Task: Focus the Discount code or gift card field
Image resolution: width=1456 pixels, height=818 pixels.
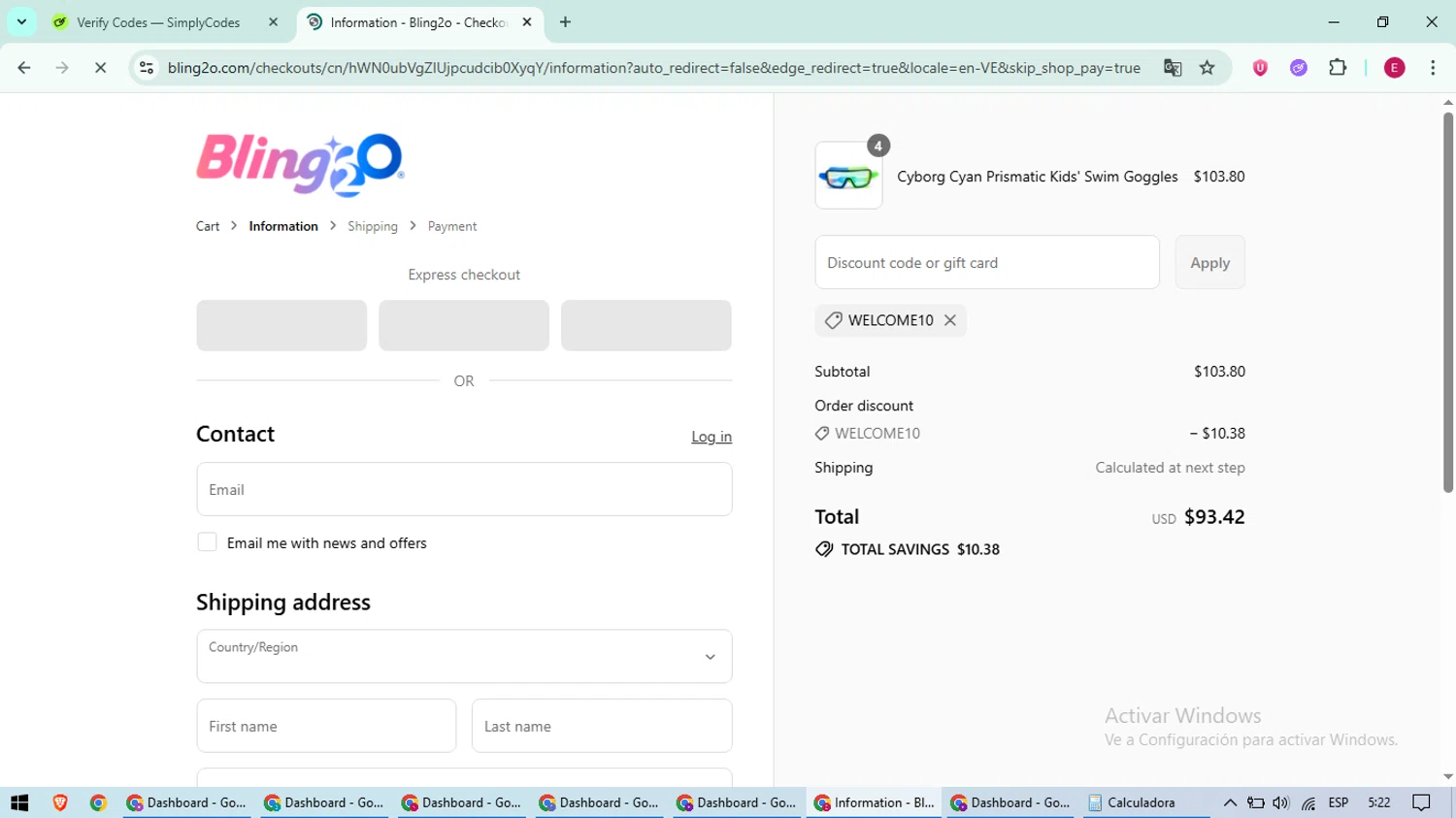Action: (x=987, y=262)
